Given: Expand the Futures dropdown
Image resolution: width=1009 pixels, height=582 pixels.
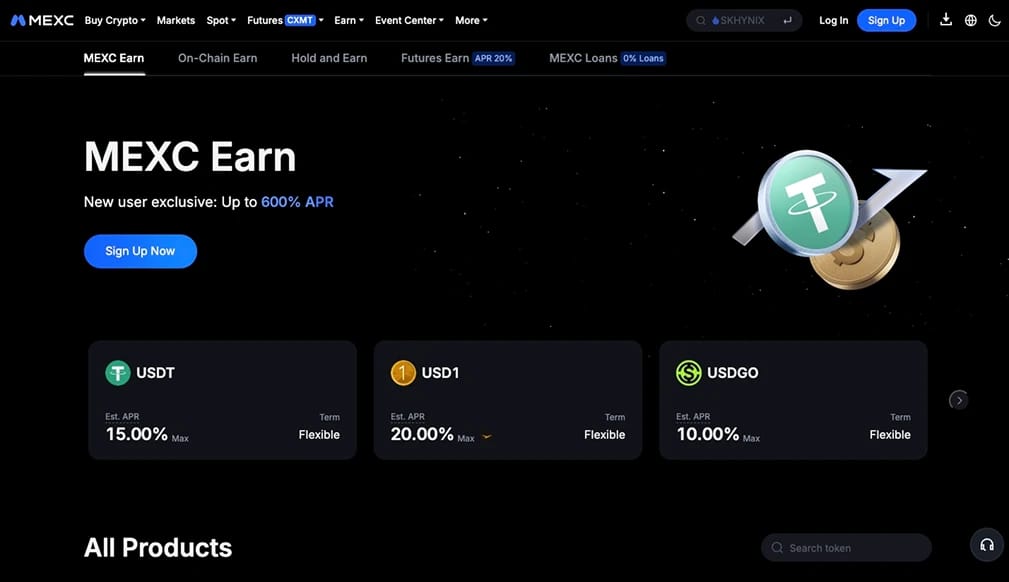Looking at the screenshot, I should 285,21.
